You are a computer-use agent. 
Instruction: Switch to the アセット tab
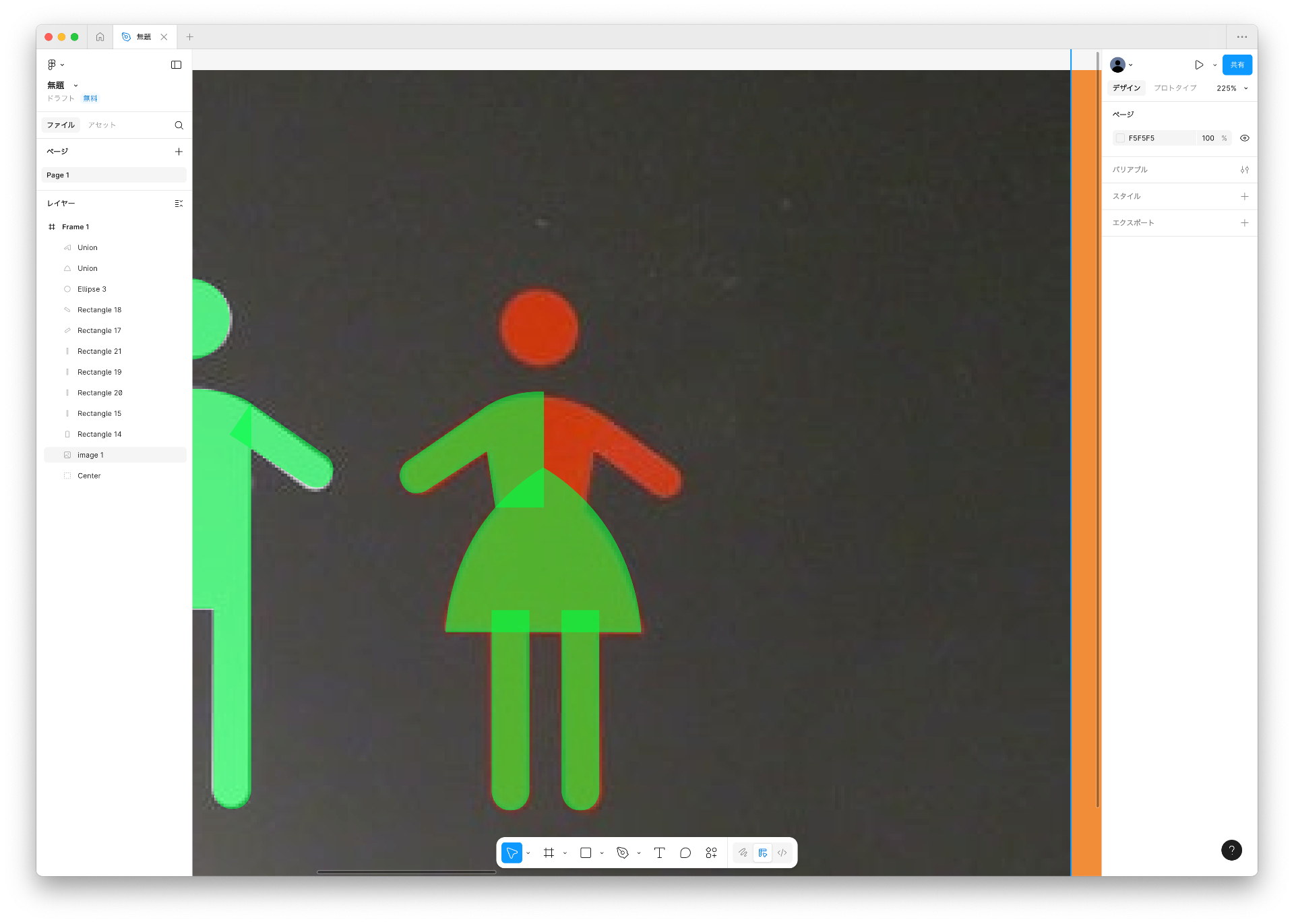click(102, 125)
